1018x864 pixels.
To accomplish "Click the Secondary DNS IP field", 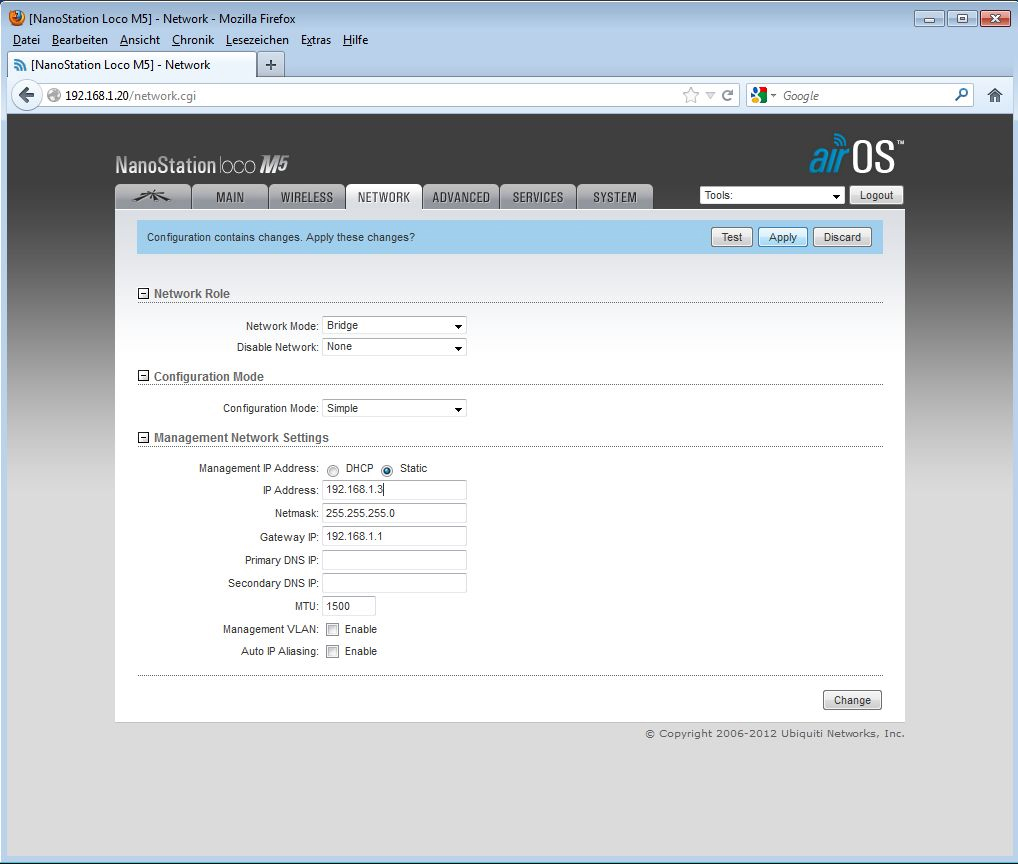I will click(394, 583).
